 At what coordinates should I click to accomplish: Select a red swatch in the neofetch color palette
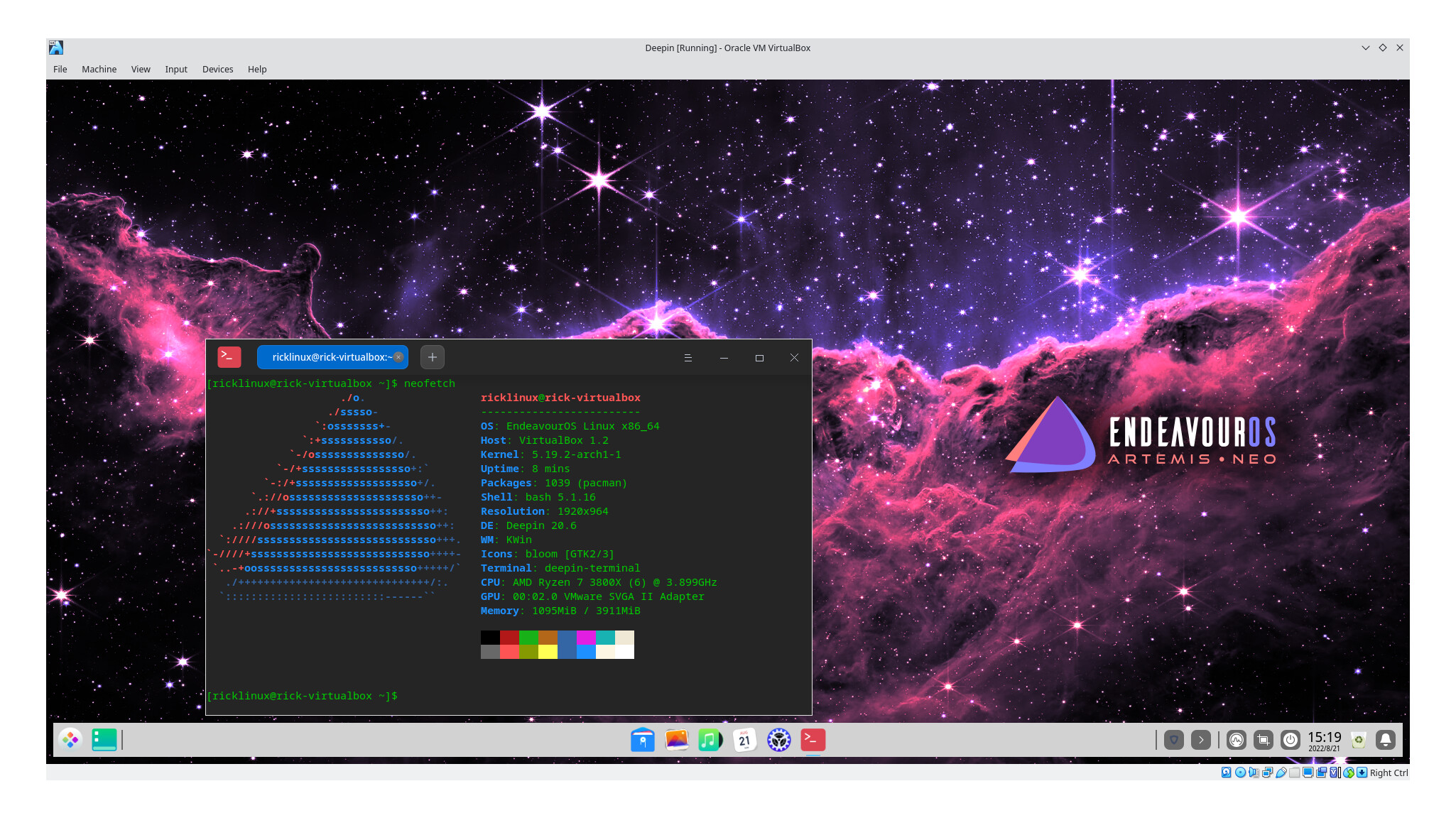click(x=510, y=638)
